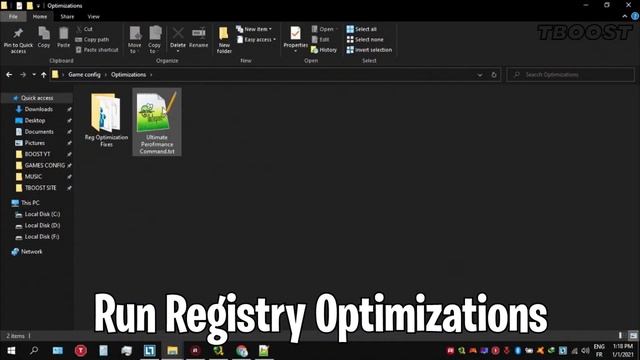Open the Windows Start menu

[11, 351]
